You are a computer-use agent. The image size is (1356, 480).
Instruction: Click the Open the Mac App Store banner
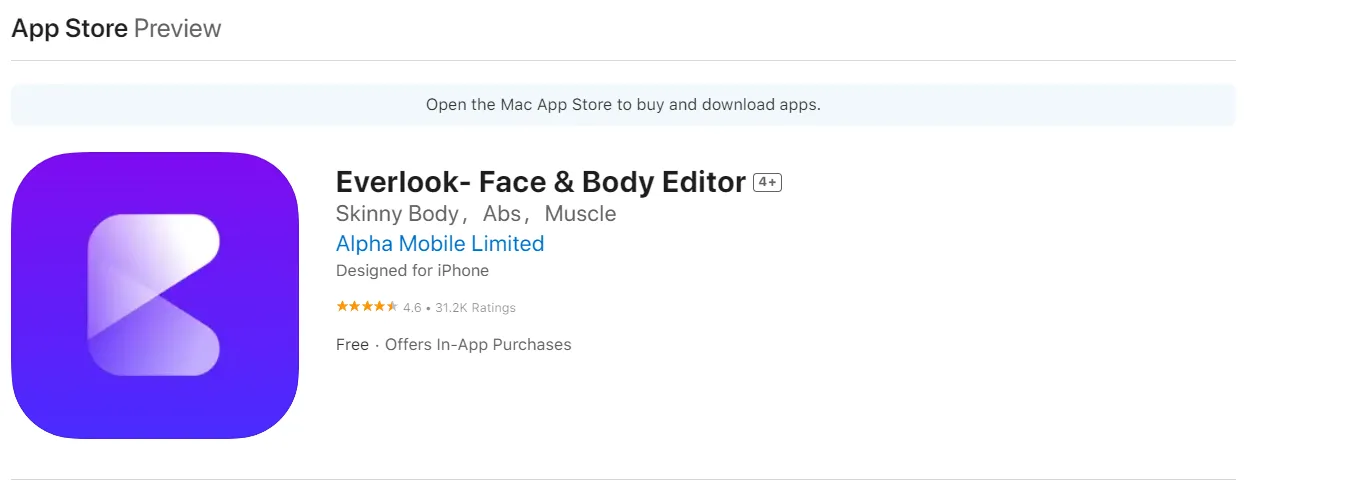623,104
